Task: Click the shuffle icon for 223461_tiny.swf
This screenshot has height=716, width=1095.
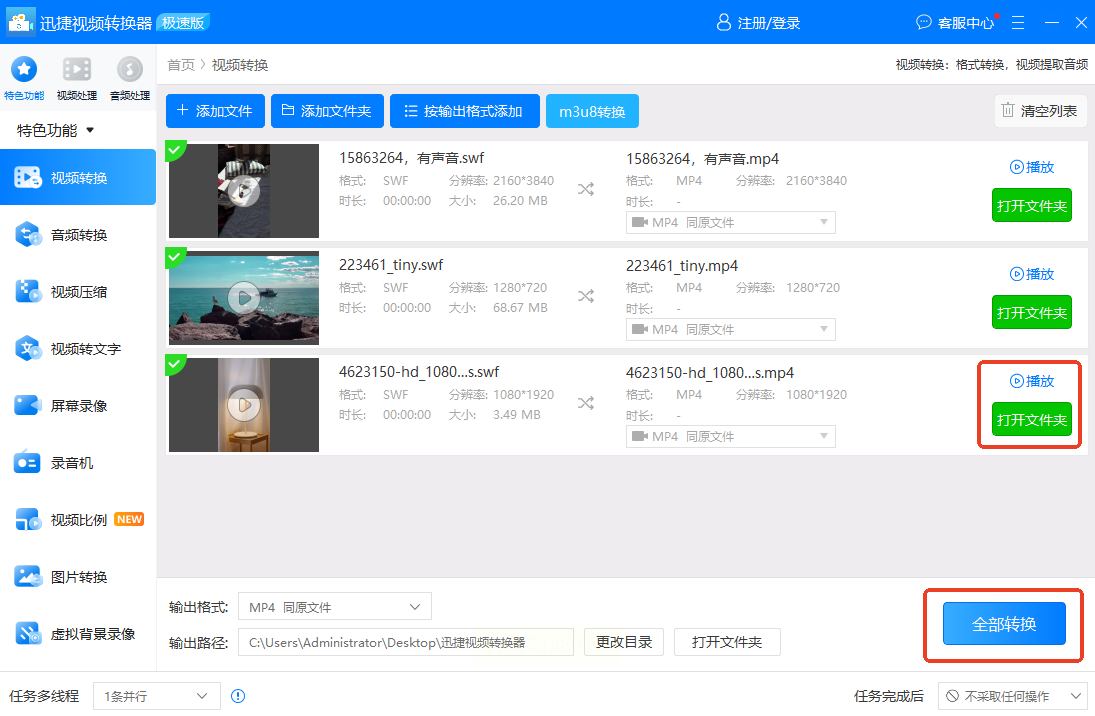Action: coord(585,296)
